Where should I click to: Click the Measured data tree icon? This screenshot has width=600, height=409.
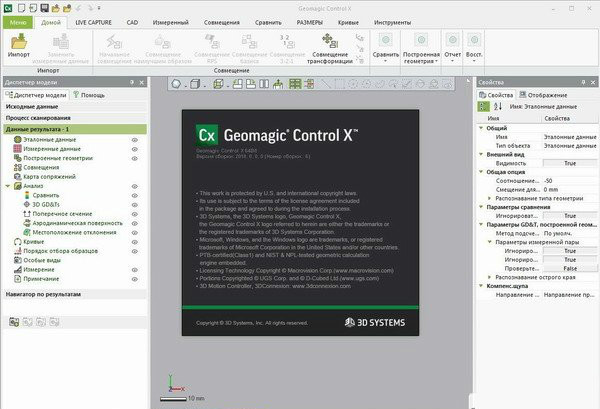coord(17,149)
